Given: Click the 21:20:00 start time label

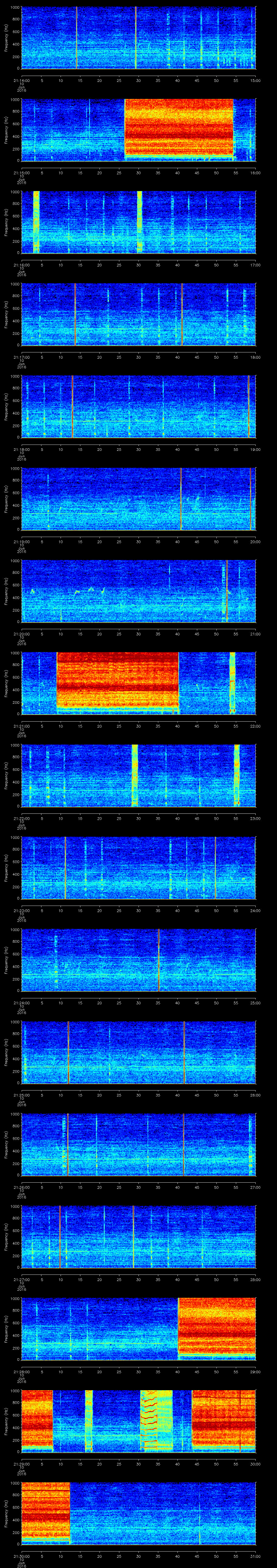Looking at the screenshot, I should [21, 634].
